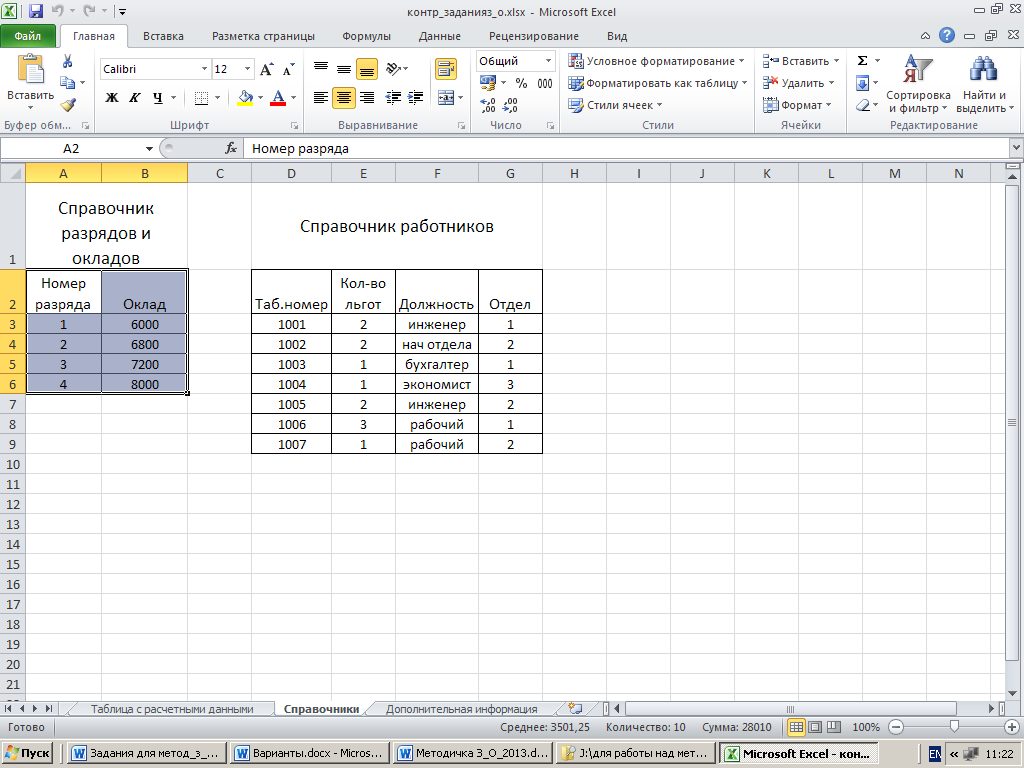Viewport: 1024px width, 768px height.
Task: Click the Cut scissors icon
Action: [x=67, y=61]
